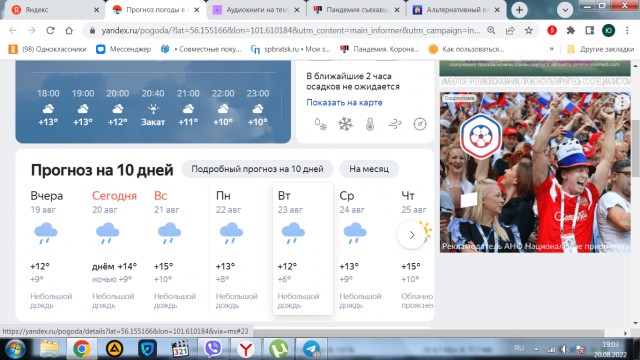Toggle the browser side panel
This screenshot has width=640, height=360.
pos(589,30)
